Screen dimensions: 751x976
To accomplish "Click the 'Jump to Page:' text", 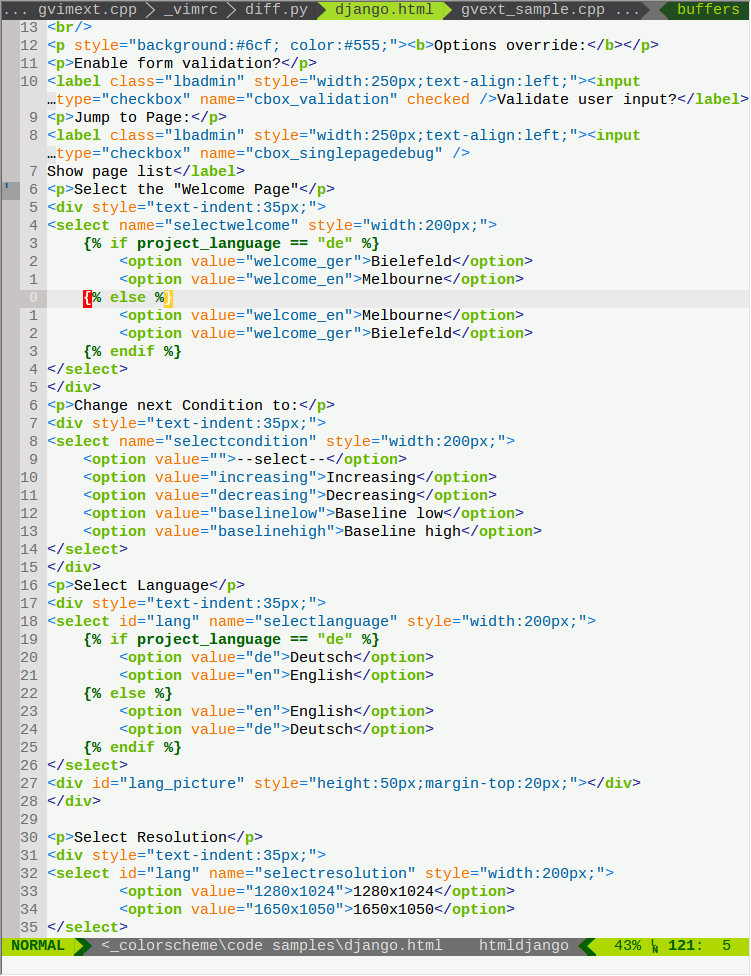I will click(x=132, y=118).
